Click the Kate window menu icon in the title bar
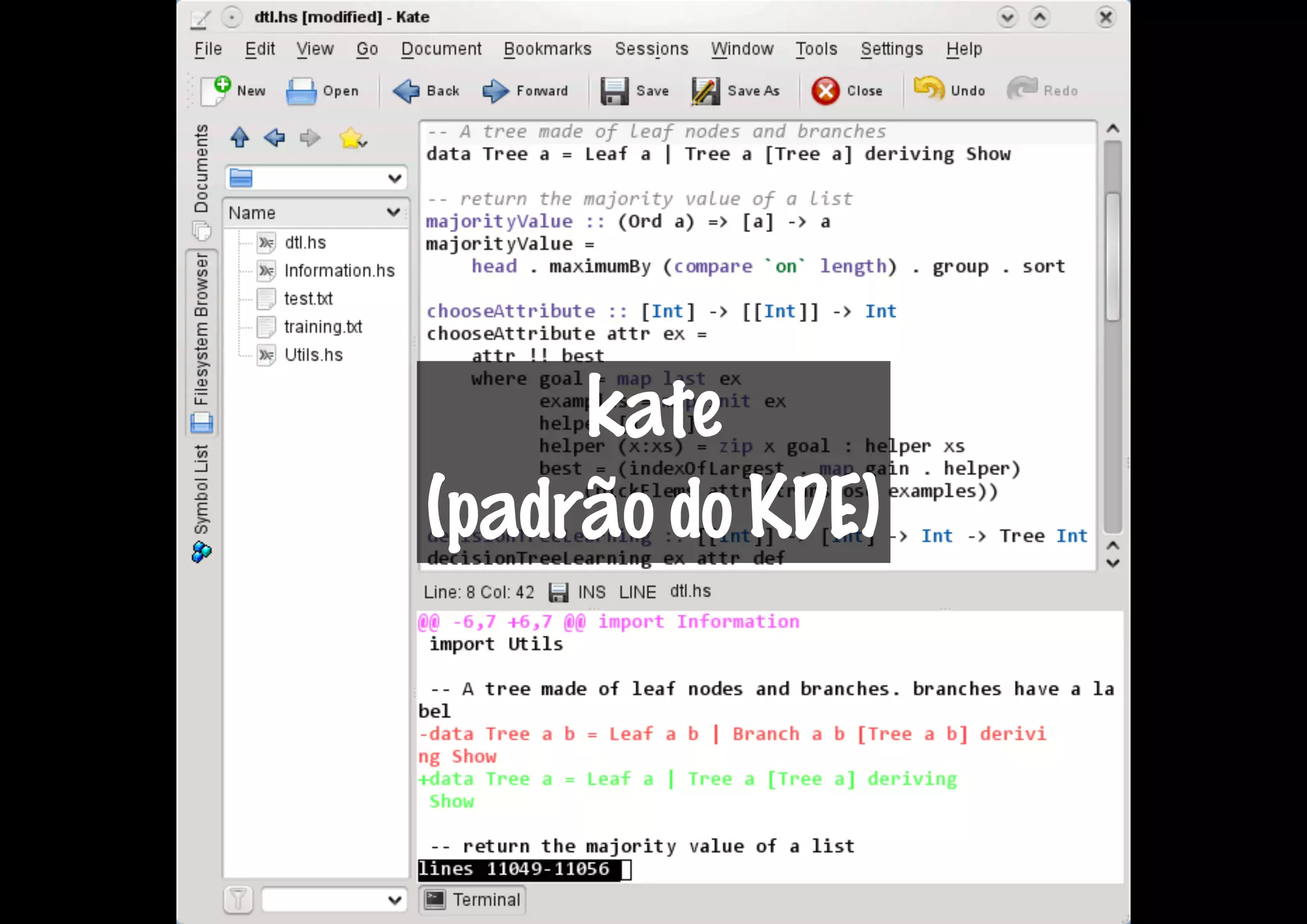The height and width of the screenshot is (924, 1307). (200, 18)
